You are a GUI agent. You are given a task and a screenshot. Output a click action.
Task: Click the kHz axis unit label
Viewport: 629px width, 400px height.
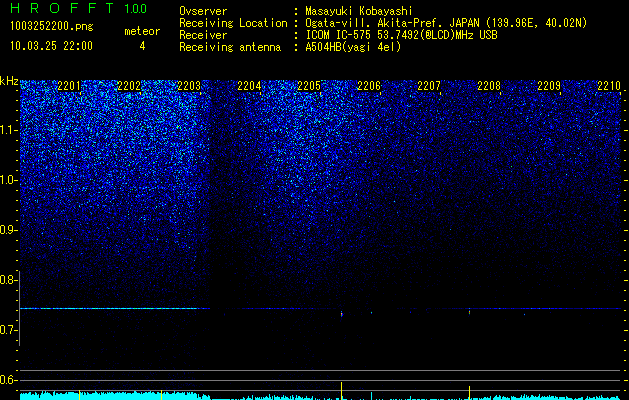pos(9,81)
